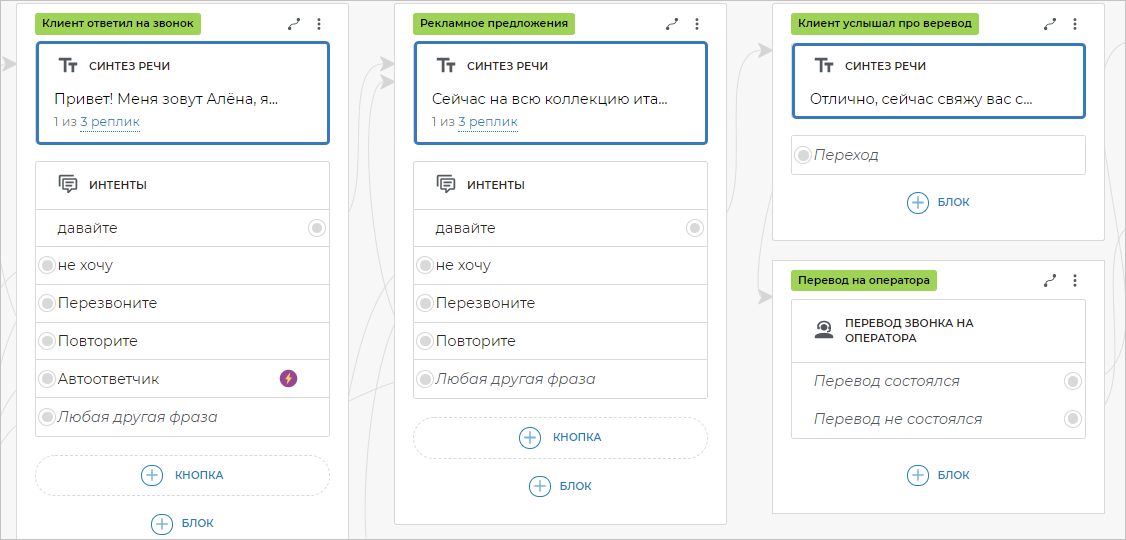Click connector circle beside Переход

(x=802, y=155)
